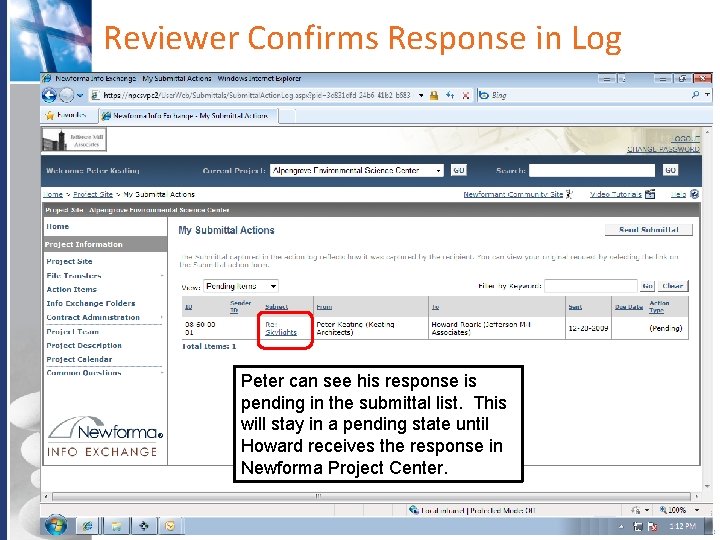720x540 pixels.
Task: Open the 100% zoom level dropdown
Action: (x=697, y=510)
